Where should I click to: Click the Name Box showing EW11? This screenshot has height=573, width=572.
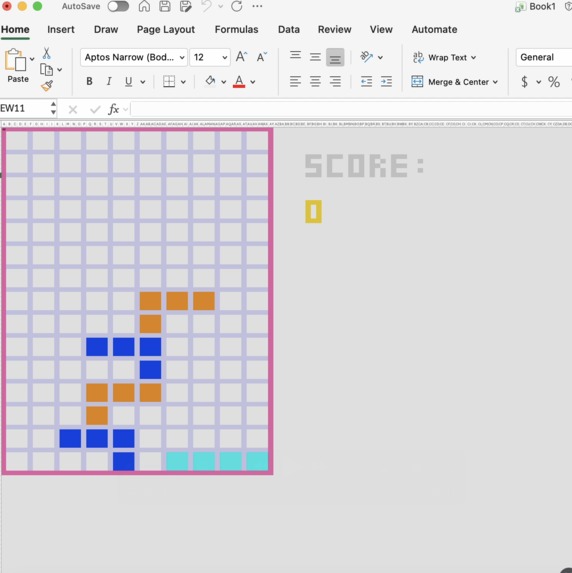(24, 109)
